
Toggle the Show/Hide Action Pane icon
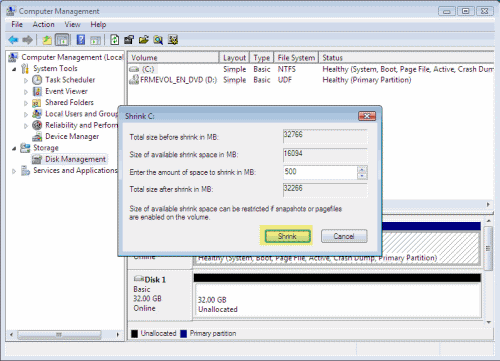[x=95, y=40]
